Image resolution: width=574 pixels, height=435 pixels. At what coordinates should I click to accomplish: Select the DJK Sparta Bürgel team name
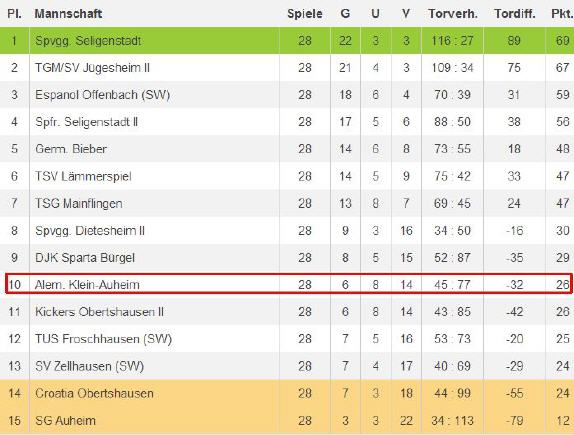point(85,258)
